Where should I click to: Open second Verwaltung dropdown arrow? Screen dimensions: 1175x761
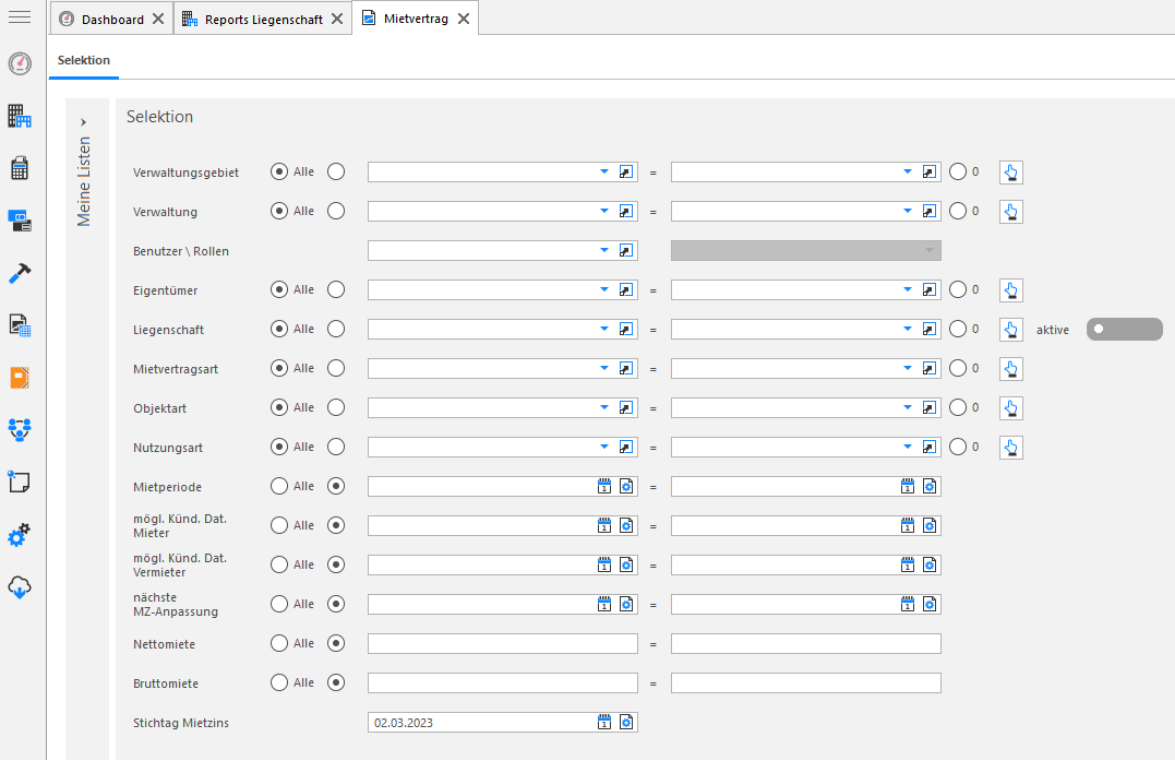tap(907, 211)
